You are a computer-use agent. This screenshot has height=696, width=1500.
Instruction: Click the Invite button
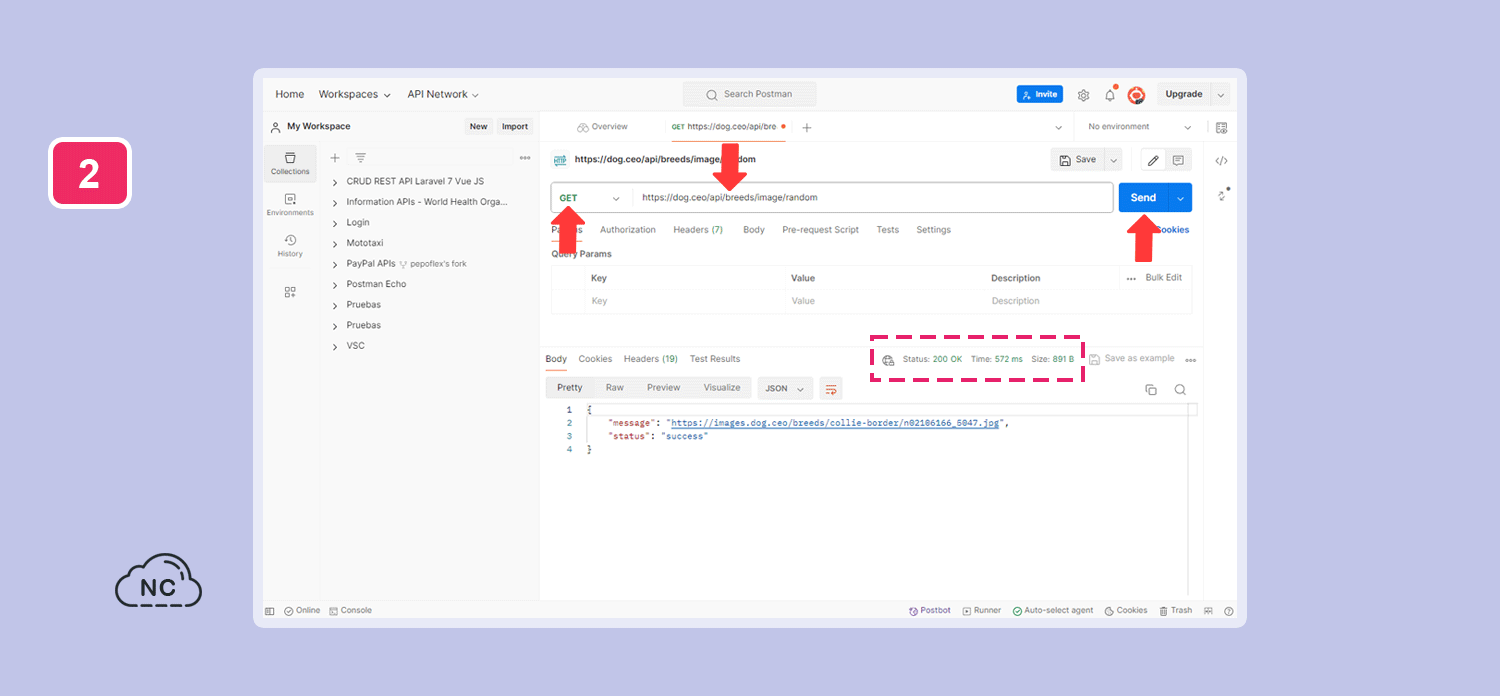pyautogui.click(x=1040, y=94)
